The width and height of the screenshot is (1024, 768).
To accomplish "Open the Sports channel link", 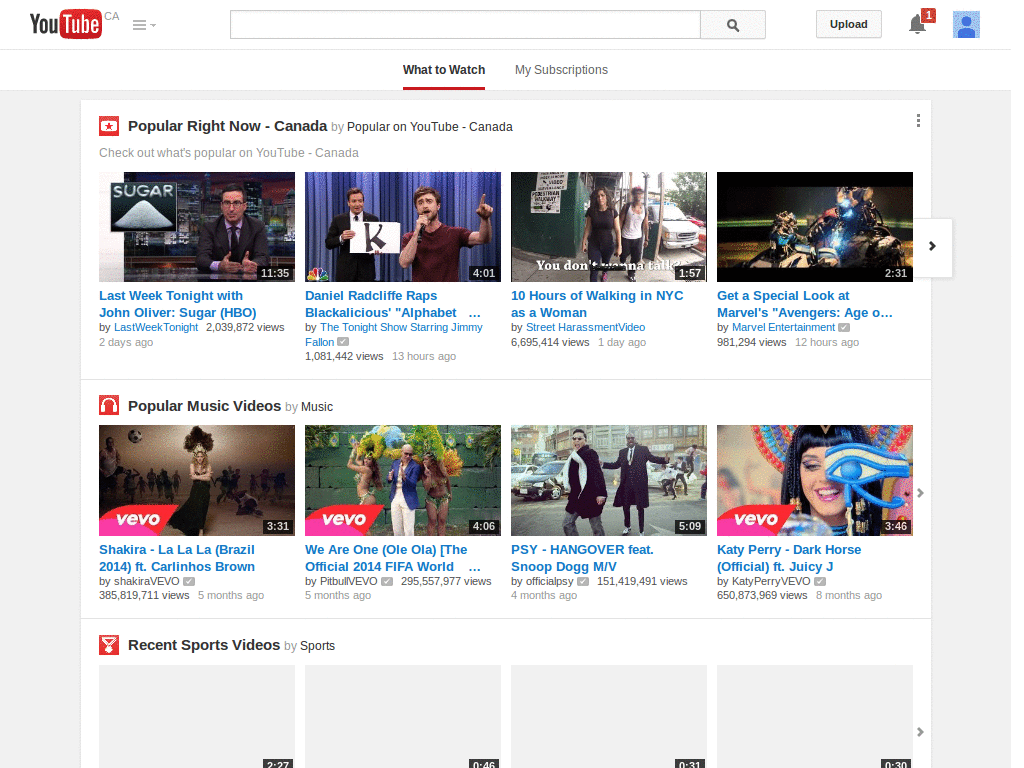I will 317,646.
